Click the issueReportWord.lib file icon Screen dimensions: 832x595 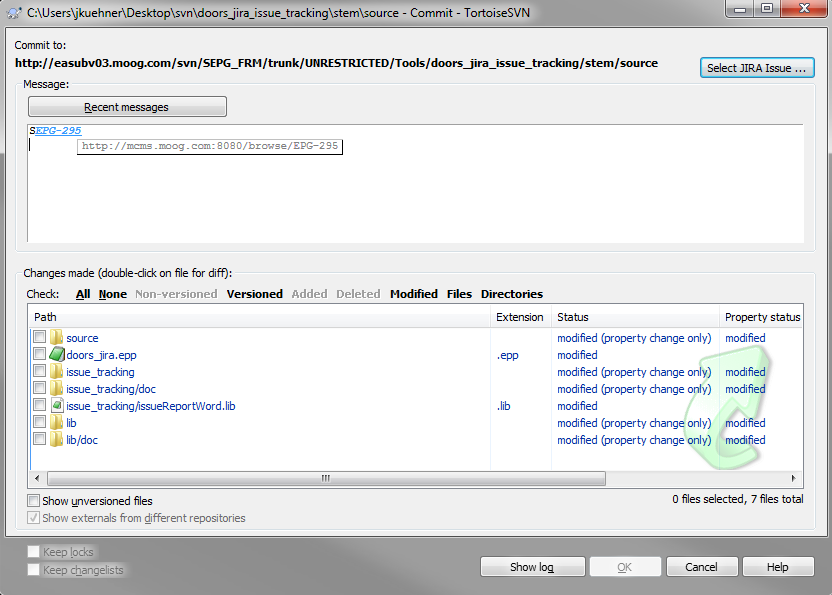tap(57, 406)
